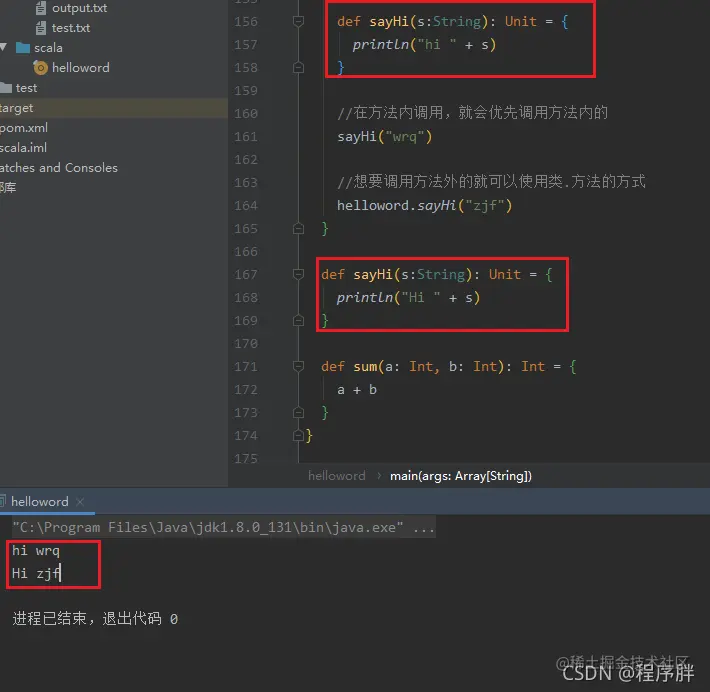The image size is (710, 692).
Task: Select the test folder
Action: pyautogui.click(x=26, y=87)
